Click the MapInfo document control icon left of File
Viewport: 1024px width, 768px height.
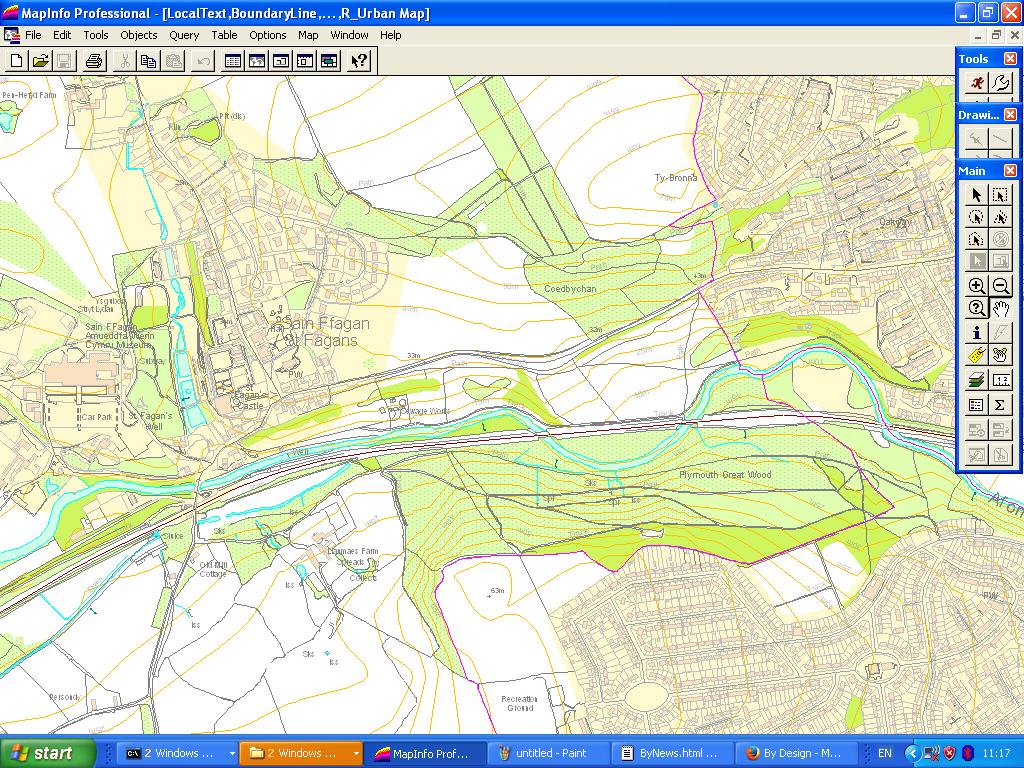point(11,35)
